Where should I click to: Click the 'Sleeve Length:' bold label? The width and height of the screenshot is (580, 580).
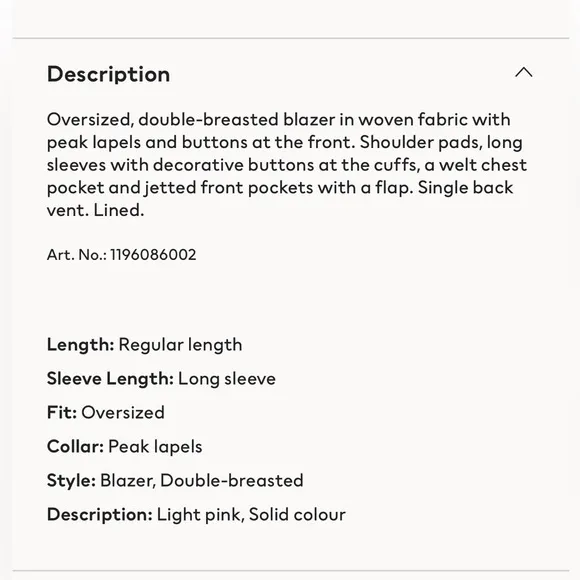coord(110,379)
